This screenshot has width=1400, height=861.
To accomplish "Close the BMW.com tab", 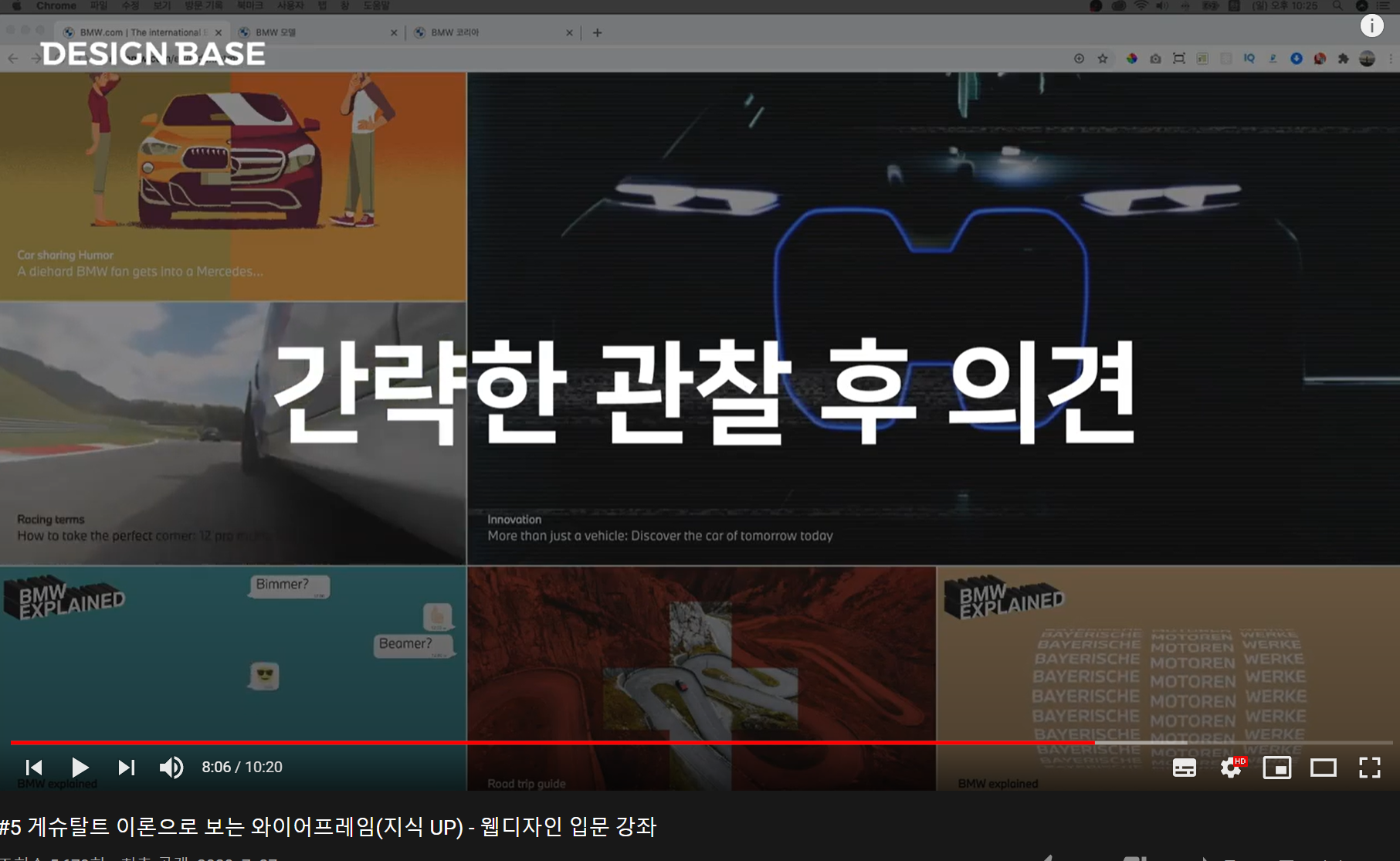I will coord(219,32).
